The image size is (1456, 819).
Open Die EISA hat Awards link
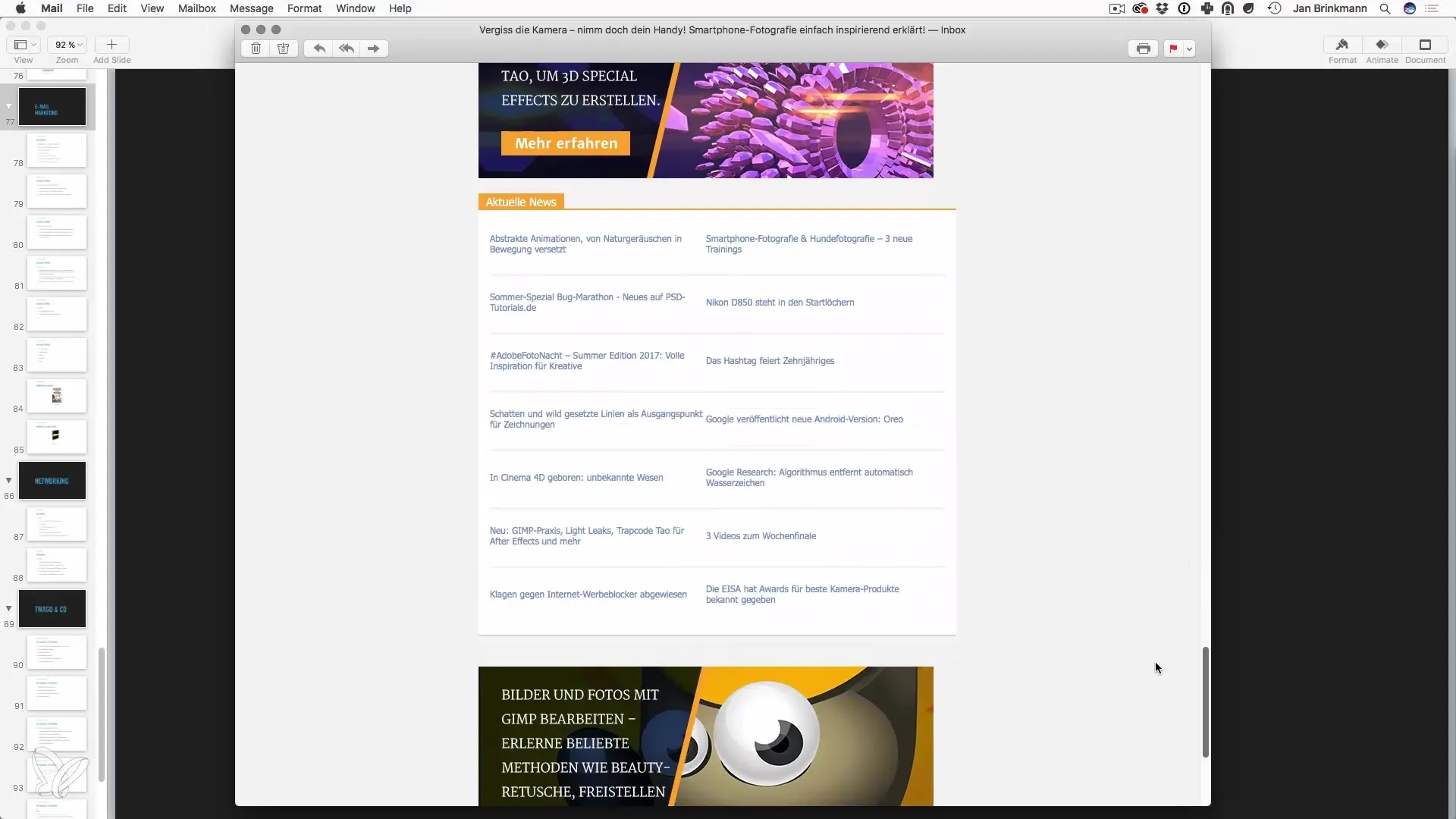802,594
